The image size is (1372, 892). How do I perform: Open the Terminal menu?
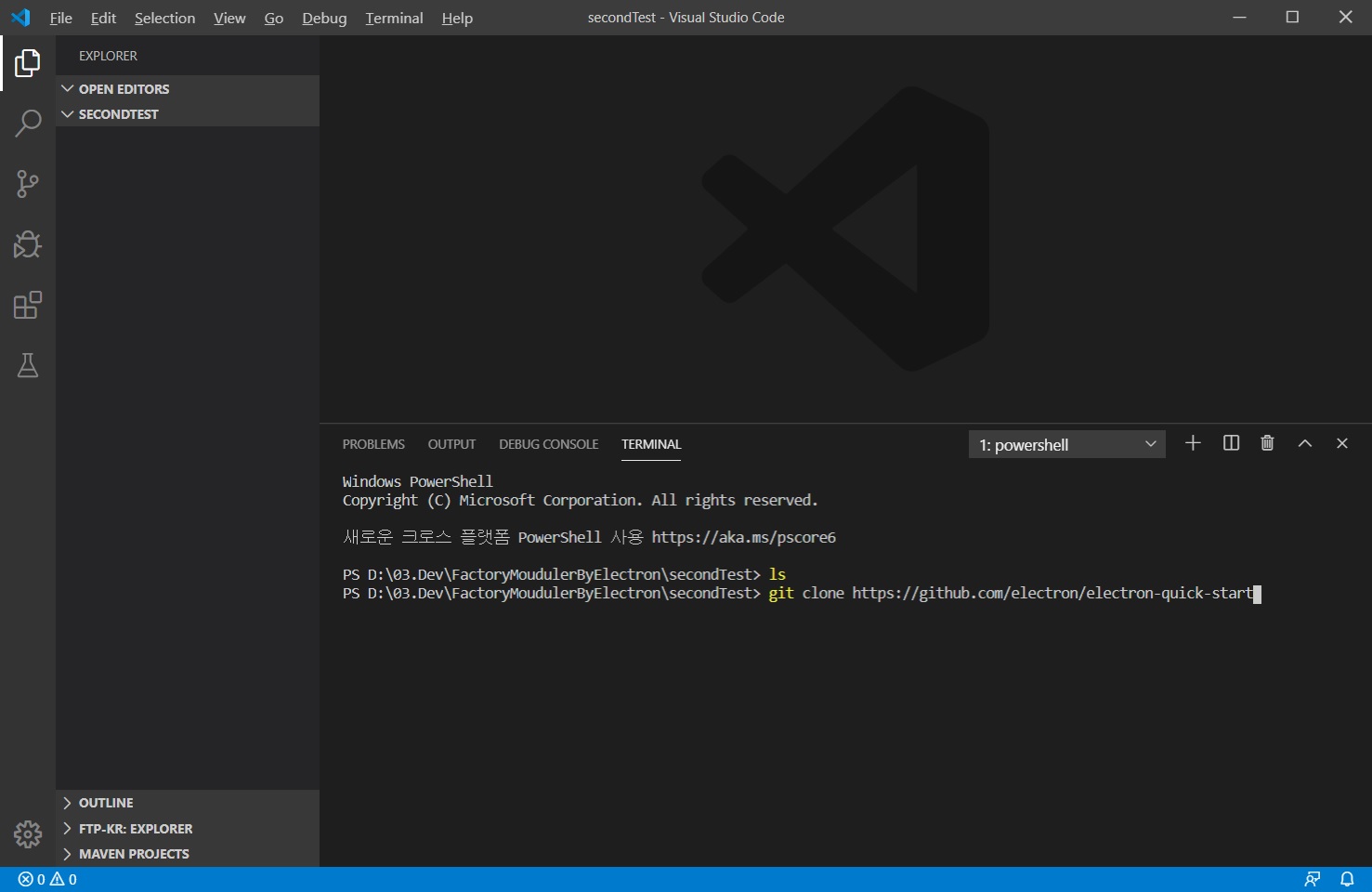(x=394, y=18)
